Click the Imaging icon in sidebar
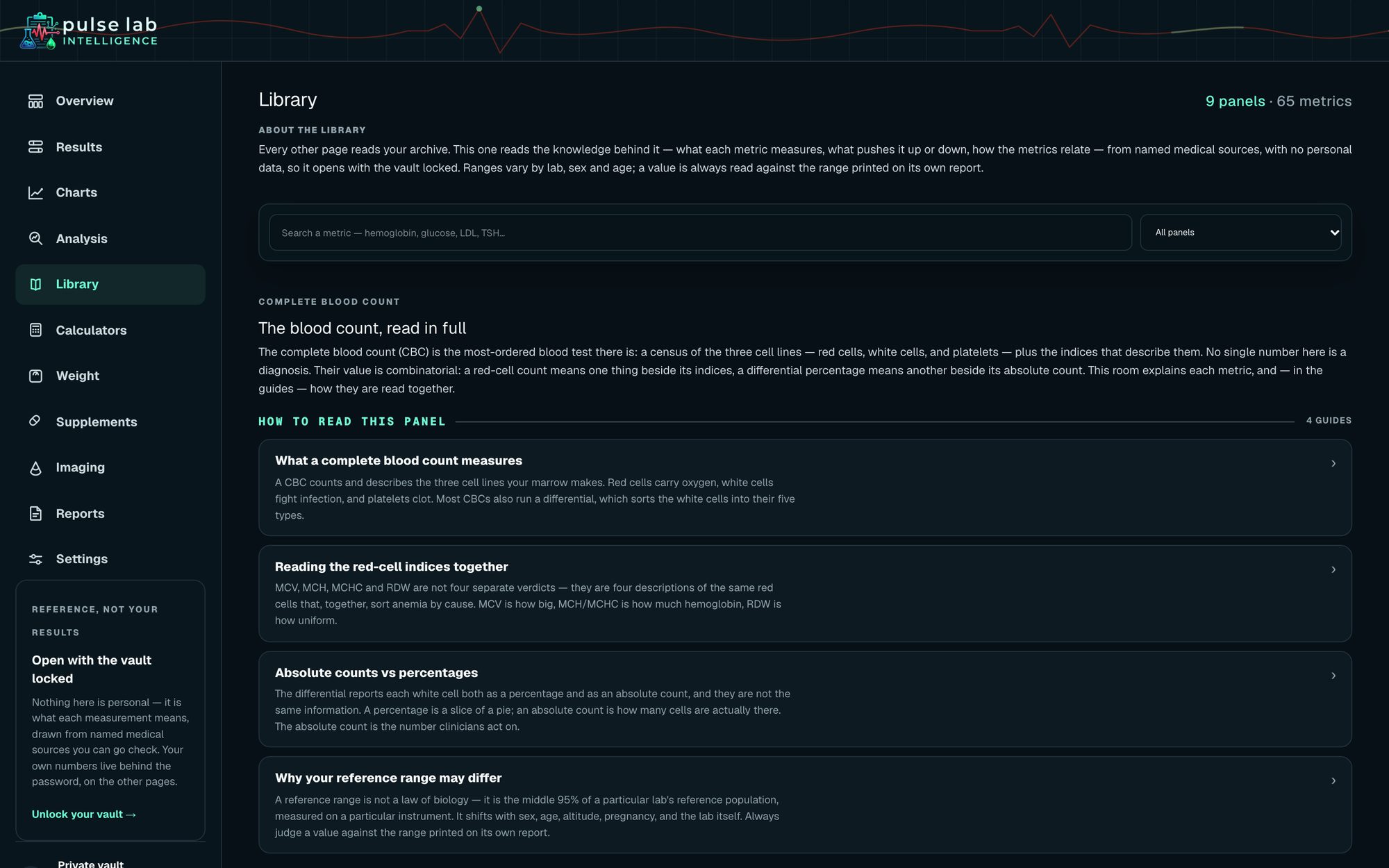The height and width of the screenshot is (868, 1389). click(x=35, y=468)
